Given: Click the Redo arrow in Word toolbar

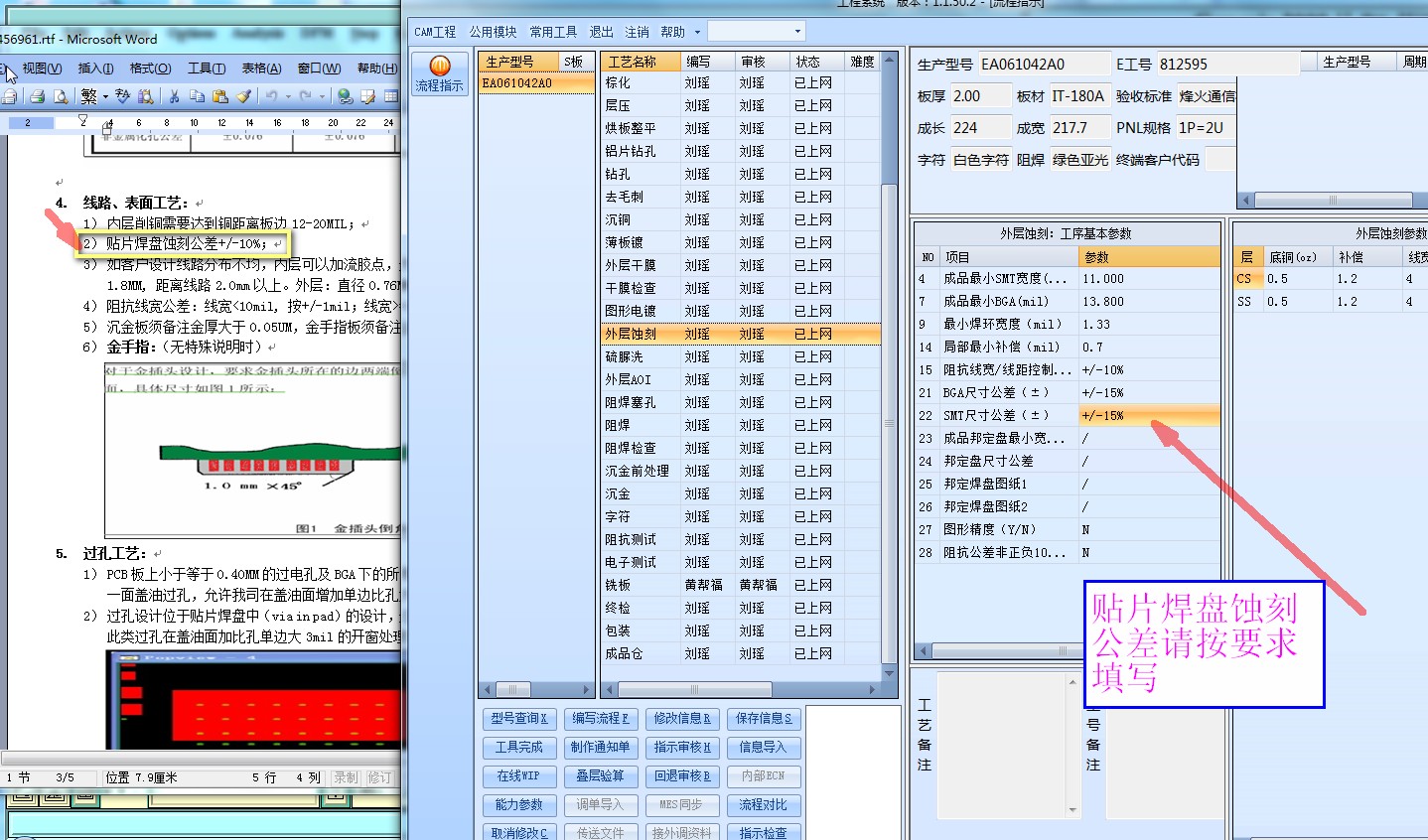Looking at the screenshot, I should 306,96.
